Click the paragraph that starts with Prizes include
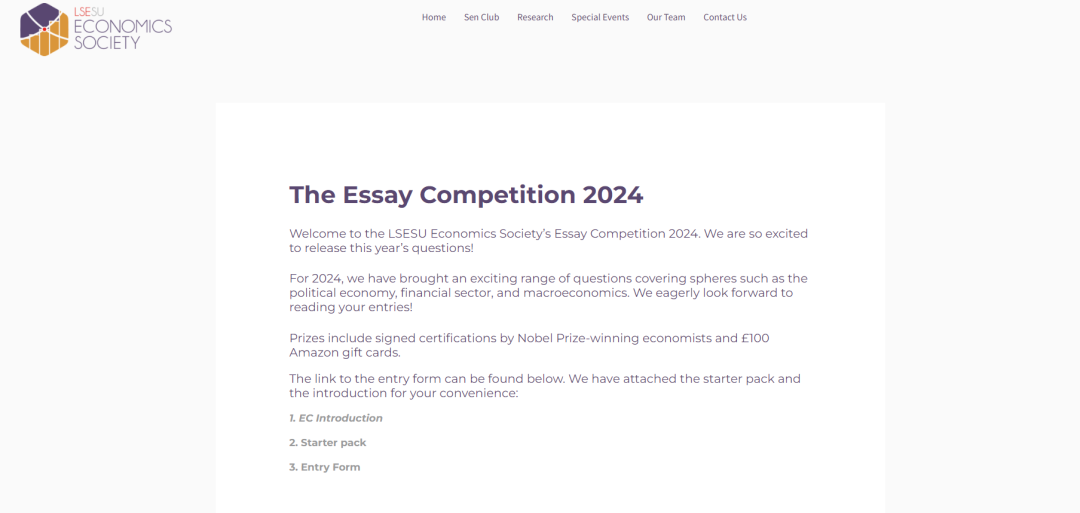The height and width of the screenshot is (513, 1080). point(529,345)
